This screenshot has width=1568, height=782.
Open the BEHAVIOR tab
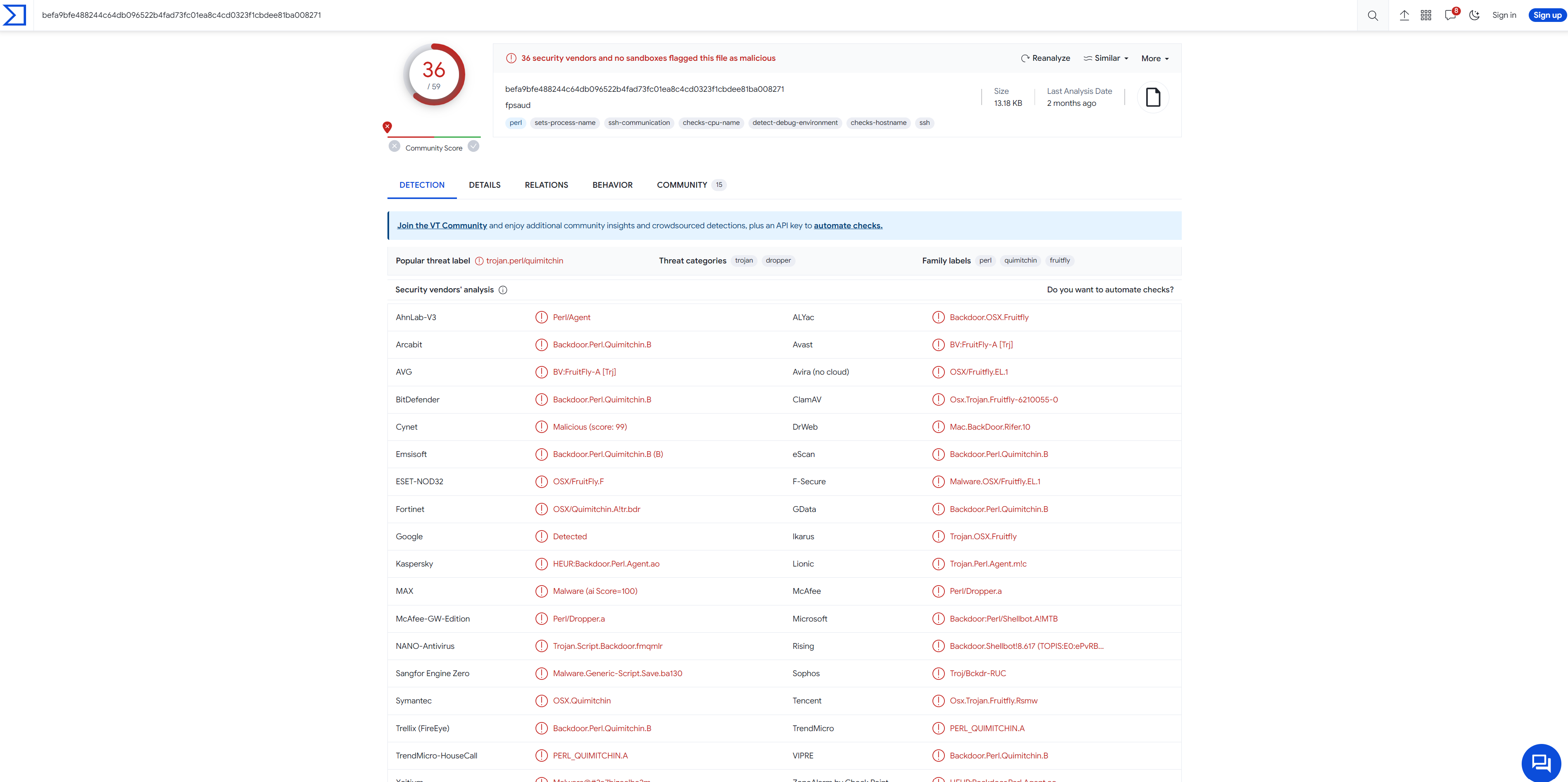coord(612,185)
